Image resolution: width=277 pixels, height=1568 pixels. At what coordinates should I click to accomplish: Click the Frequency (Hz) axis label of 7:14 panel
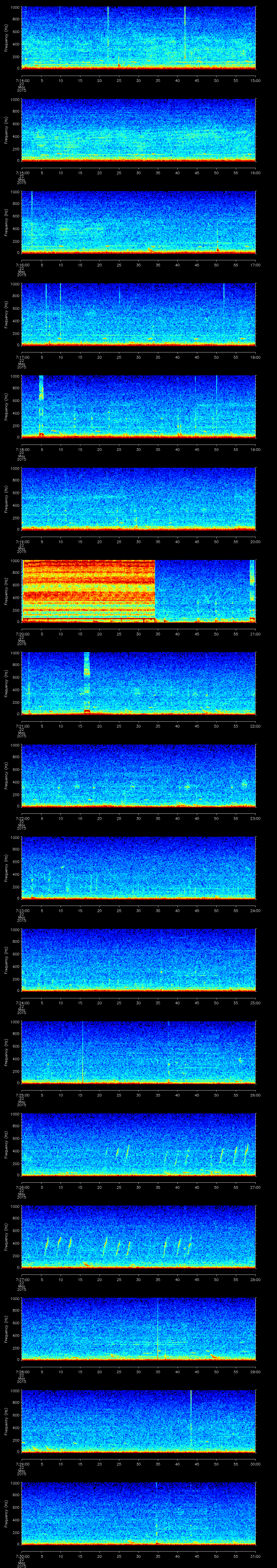pos(6,38)
